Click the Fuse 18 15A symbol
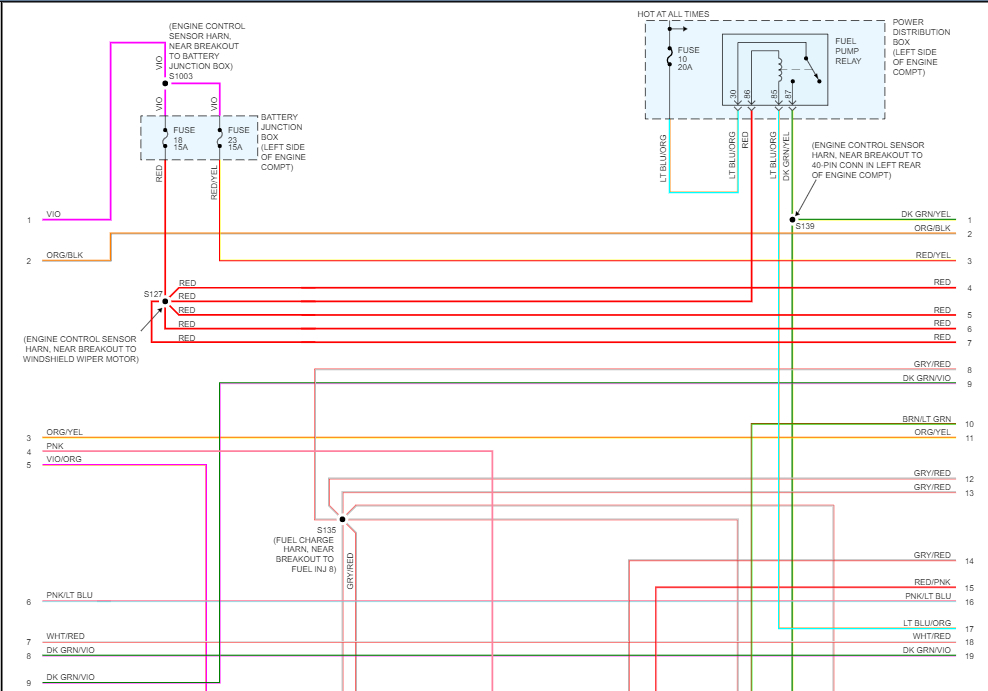Screen dimensions: 988x691 [x=165, y=137]
